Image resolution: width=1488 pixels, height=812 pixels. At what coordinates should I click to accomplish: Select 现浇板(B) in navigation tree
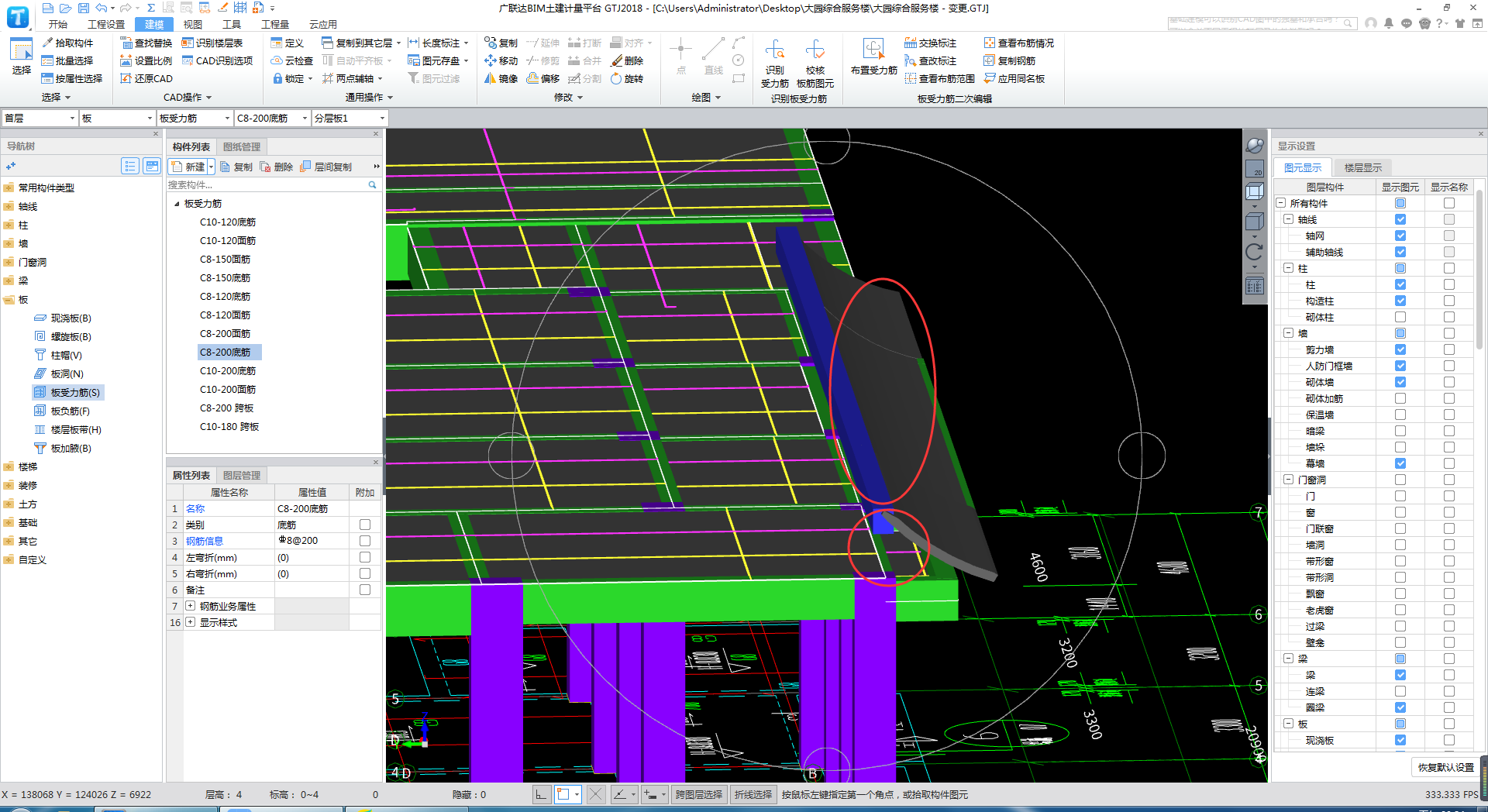63,318
